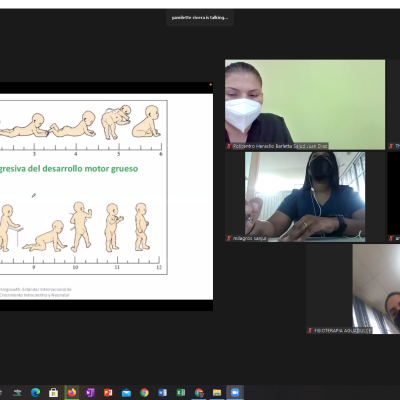Launch Google Chrome from taskbar
Image resolution: width=400 pixels, height=400 pixels.
[x=144, y=392]
